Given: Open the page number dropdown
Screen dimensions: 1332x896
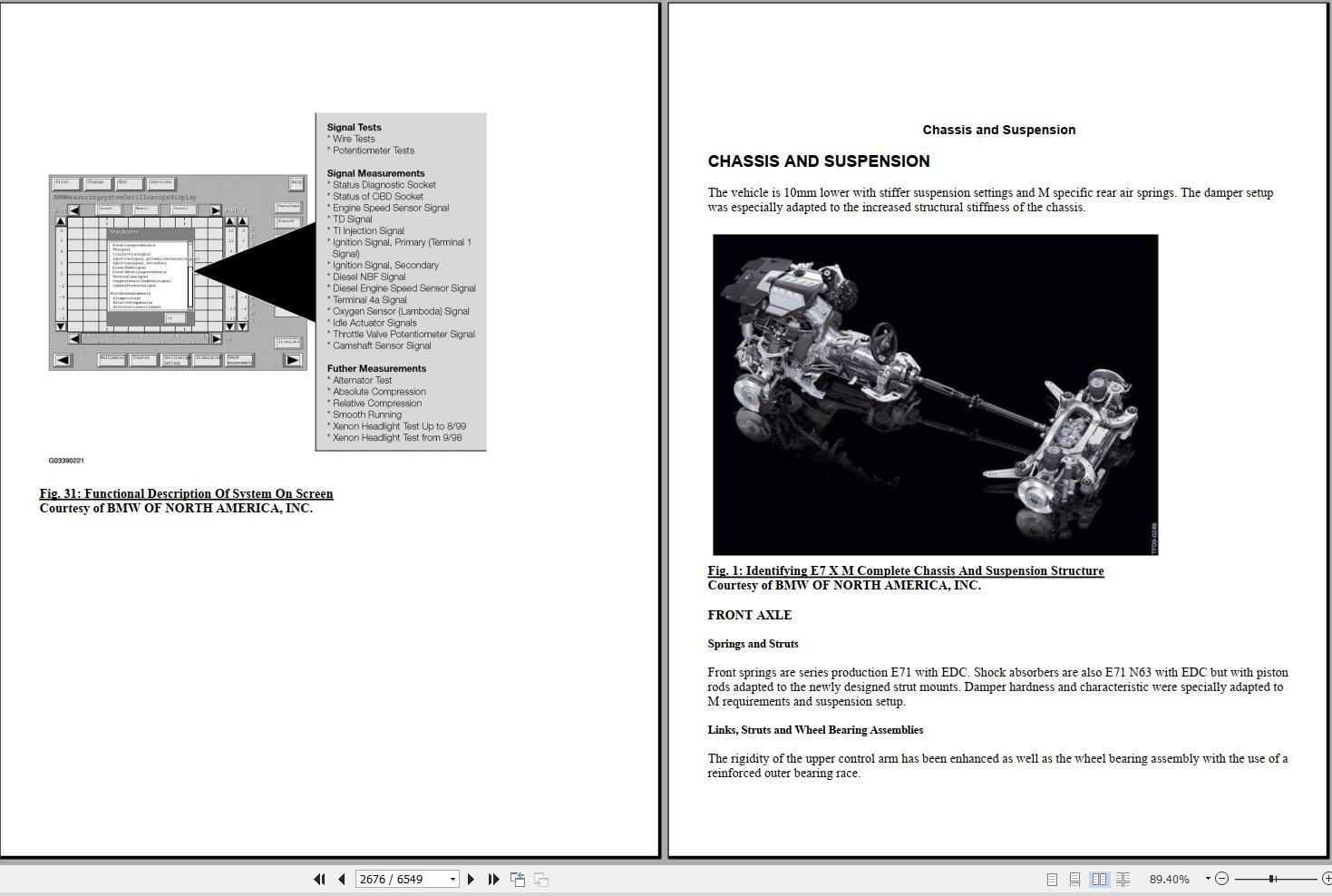Looking at the screenshot, I should (x=452, y=879).
